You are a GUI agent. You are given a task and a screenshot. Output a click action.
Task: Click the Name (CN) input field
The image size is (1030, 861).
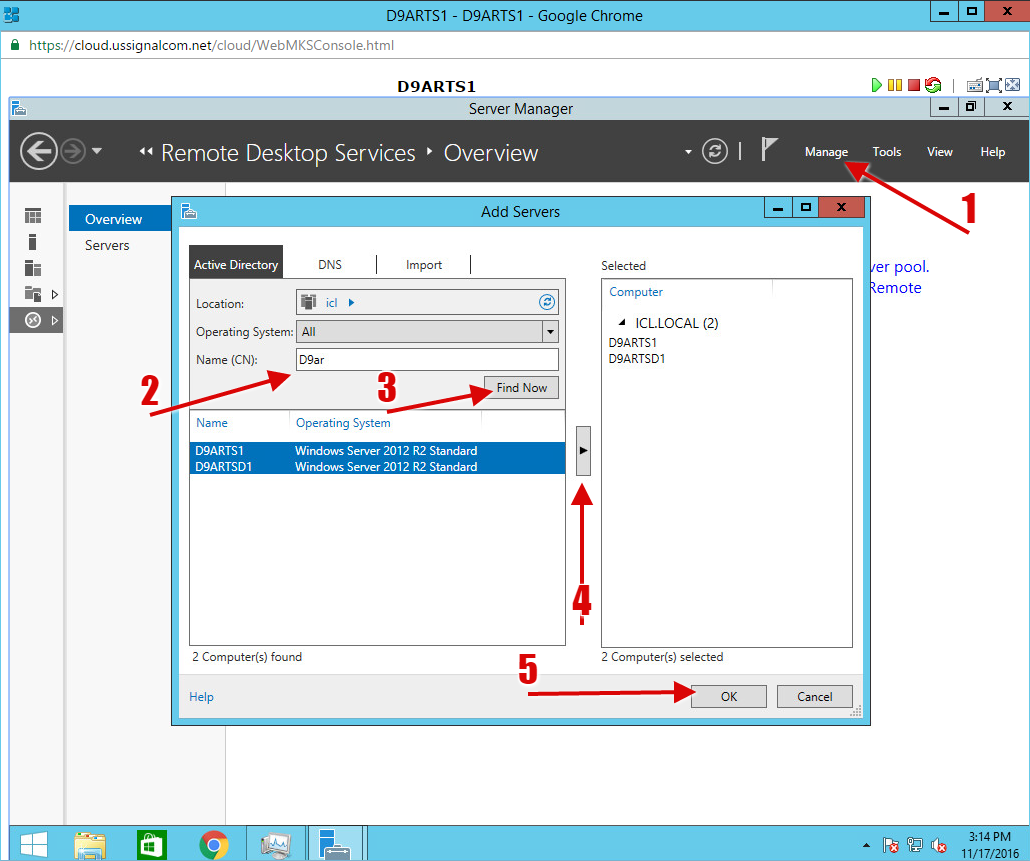pyautogui.click(x=427, y=359)
